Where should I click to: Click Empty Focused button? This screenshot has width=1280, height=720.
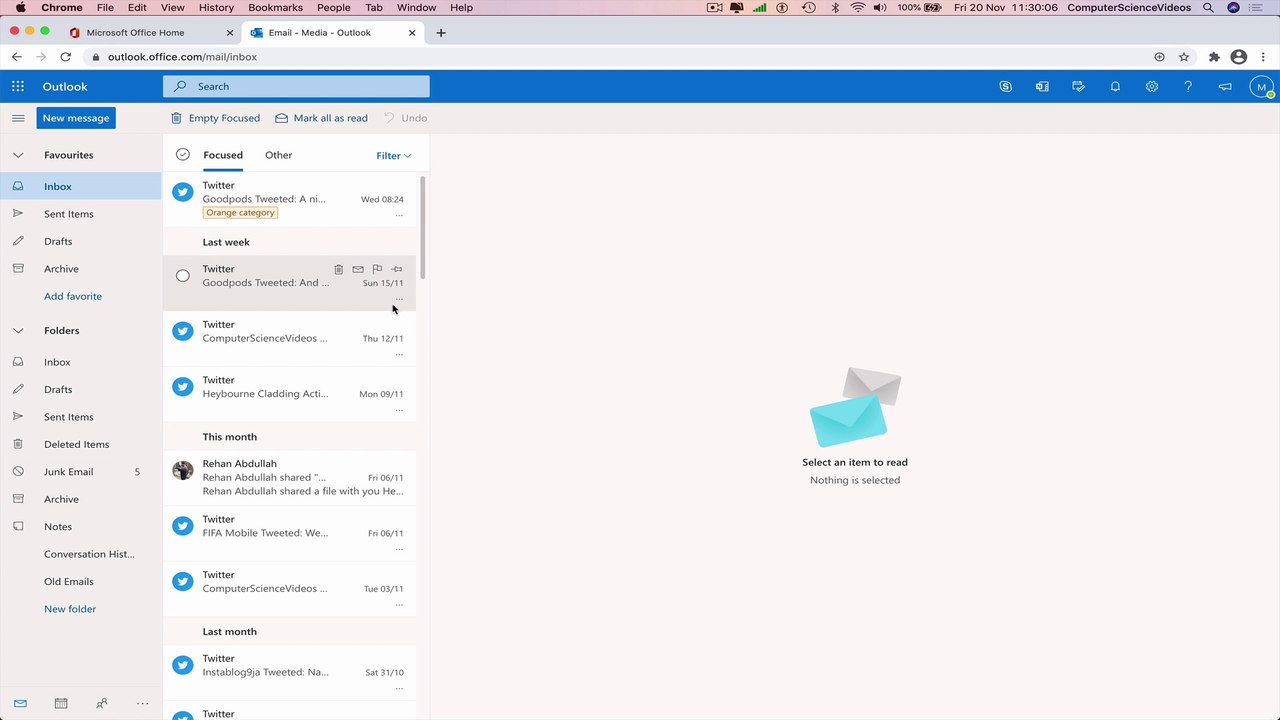[x=215, y=118]
